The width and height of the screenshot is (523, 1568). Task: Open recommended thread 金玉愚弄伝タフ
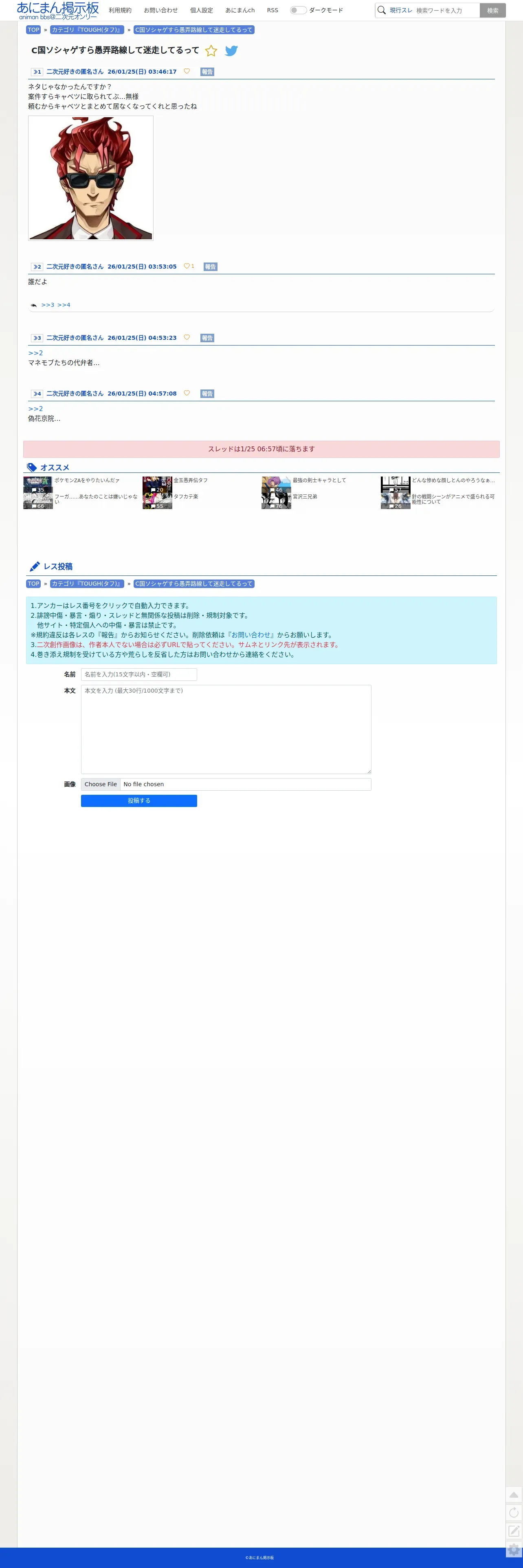point(190,480)
